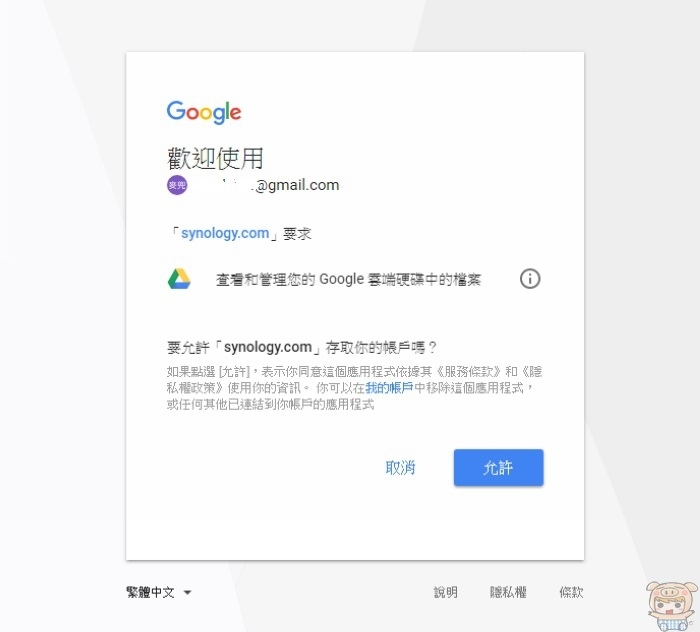The height and width of the screenshot is (632, 700).
Task: Click the 歡迎使用 heading
Action: point(215,158)
